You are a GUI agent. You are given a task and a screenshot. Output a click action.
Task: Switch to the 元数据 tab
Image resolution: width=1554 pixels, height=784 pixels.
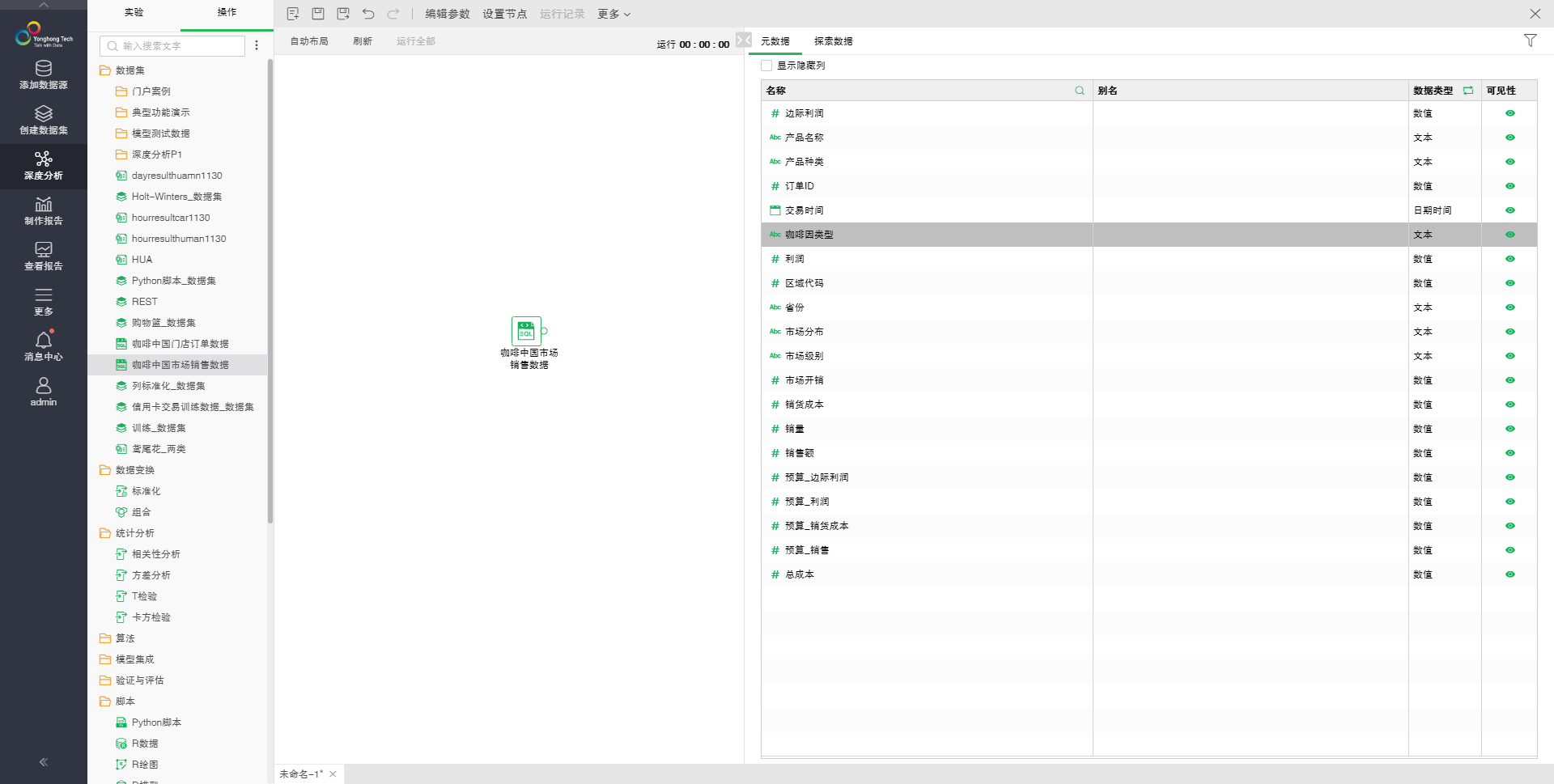point(775,41)
